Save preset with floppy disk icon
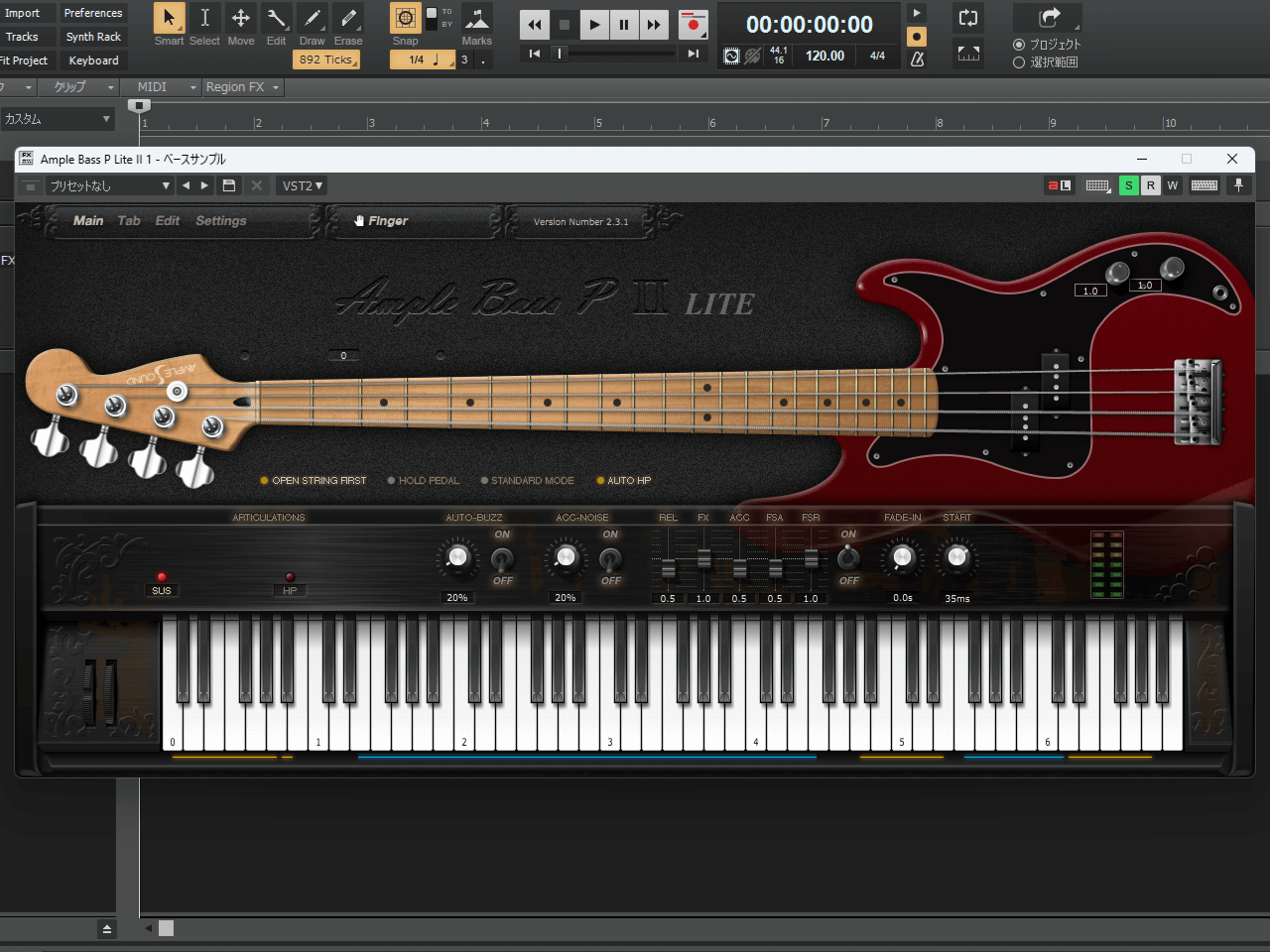This screenshot has height=952, width=1270. (x=229, y=185)
